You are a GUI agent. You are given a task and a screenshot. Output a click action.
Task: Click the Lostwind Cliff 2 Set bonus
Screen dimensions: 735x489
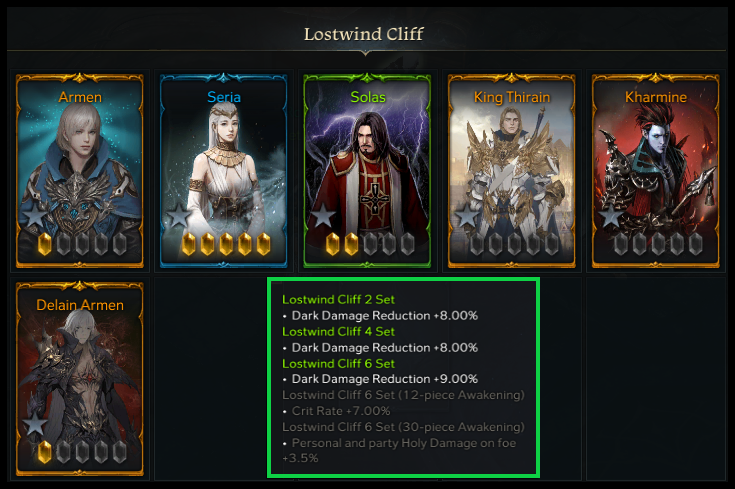pos(338,300)
